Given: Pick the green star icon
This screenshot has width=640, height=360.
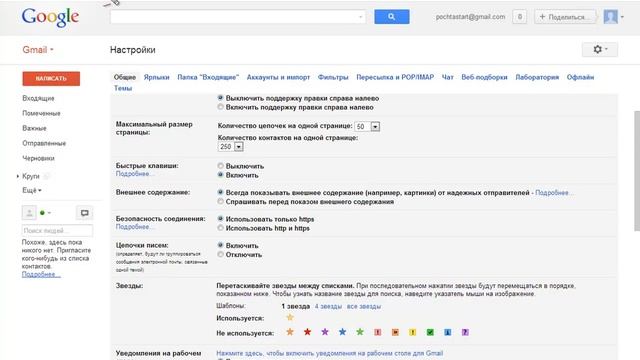Looking at the screenshot, I should click(360, 332).
